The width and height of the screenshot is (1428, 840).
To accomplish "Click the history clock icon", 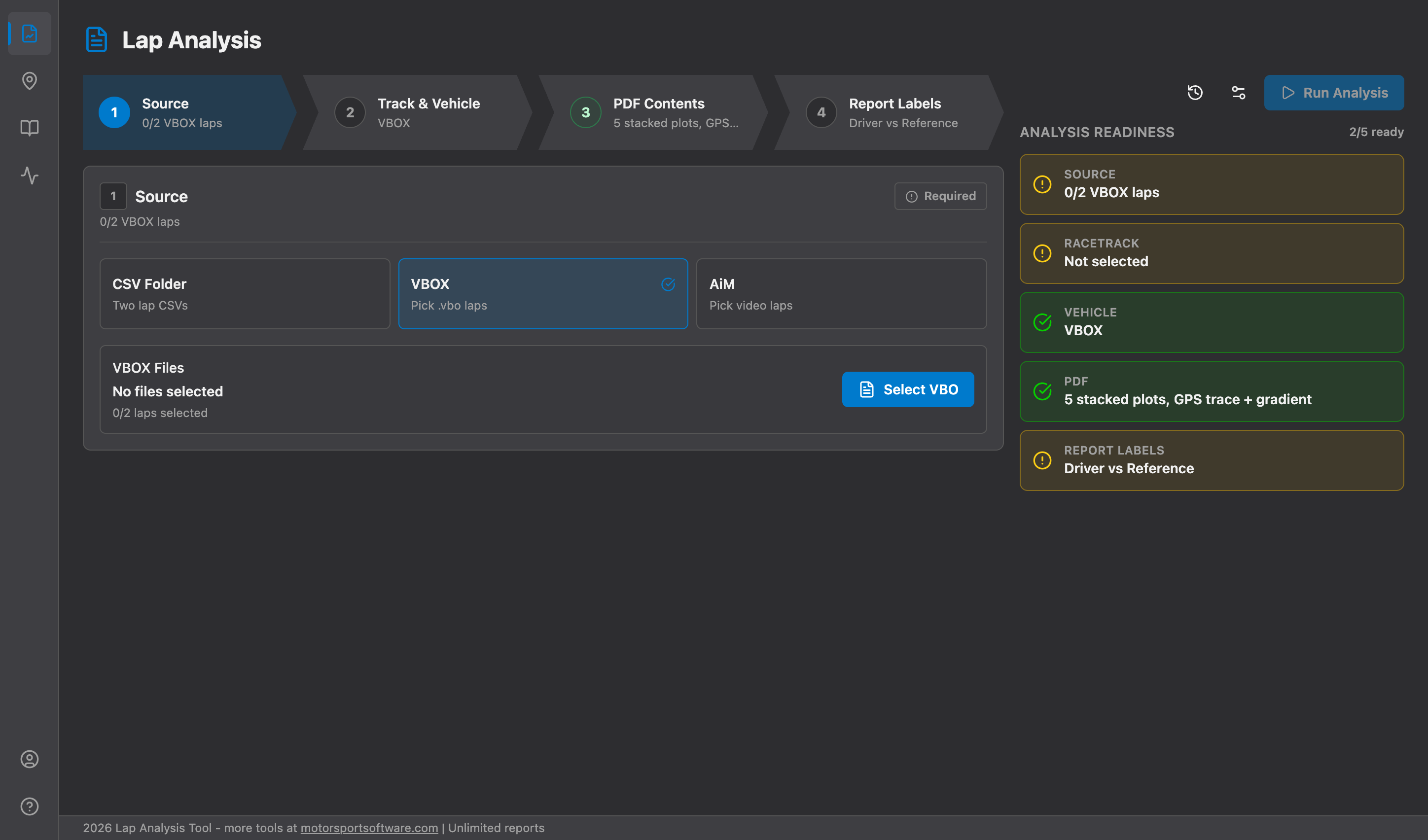I will [x=1195, y=92].
